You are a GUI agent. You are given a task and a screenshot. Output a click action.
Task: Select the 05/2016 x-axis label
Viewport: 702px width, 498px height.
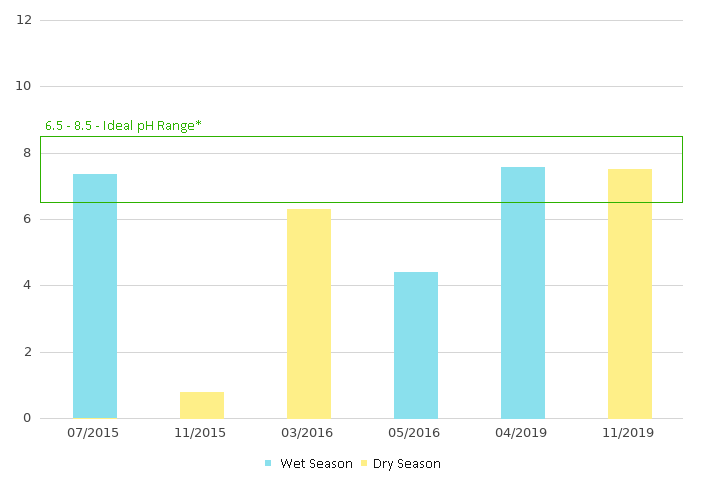tap(416, 433)
